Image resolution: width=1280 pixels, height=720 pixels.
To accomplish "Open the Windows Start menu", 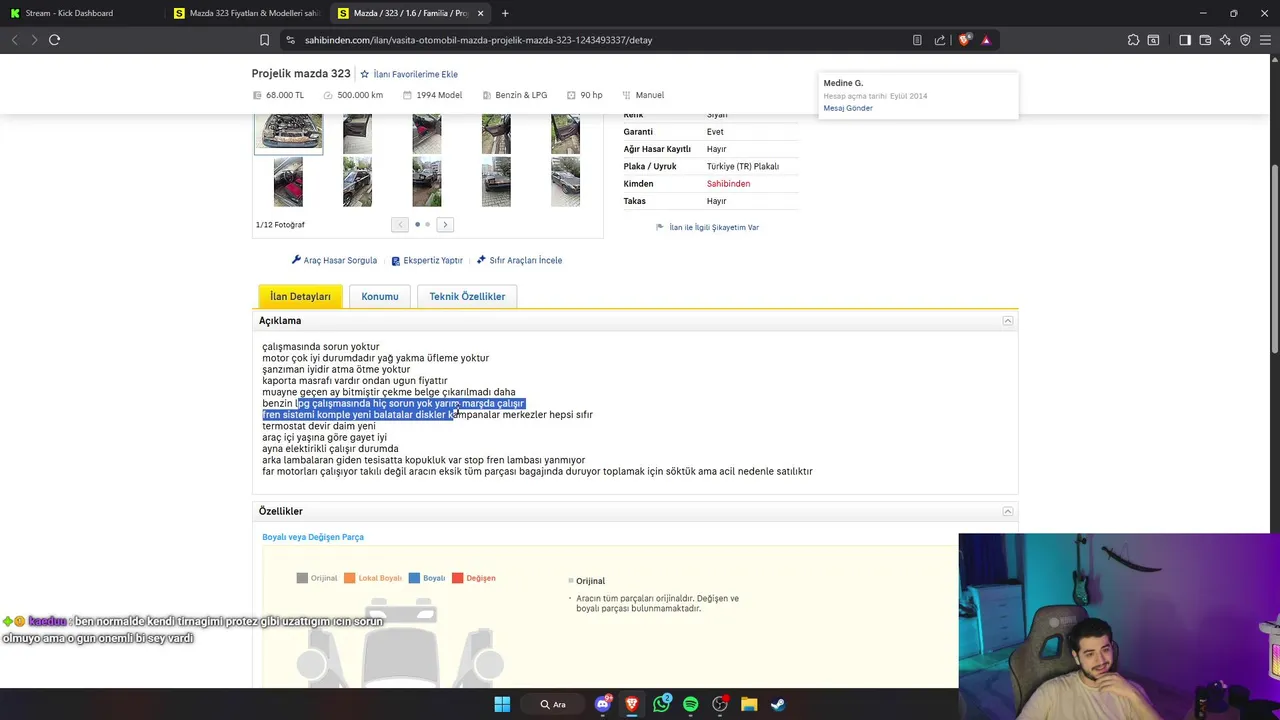I will pyautogui.click(x=502, y=704).
